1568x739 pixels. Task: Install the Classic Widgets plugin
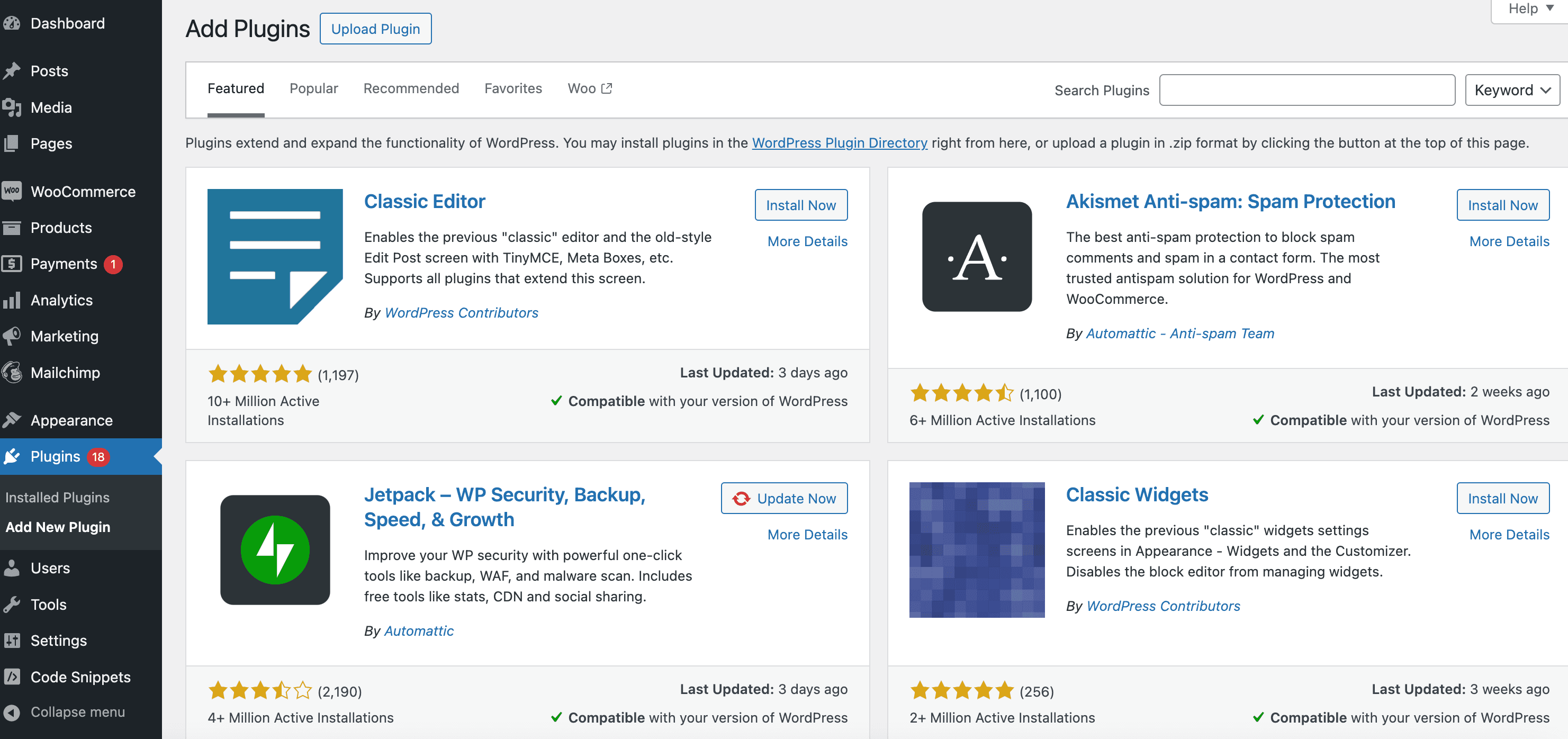coord(1503,499)
